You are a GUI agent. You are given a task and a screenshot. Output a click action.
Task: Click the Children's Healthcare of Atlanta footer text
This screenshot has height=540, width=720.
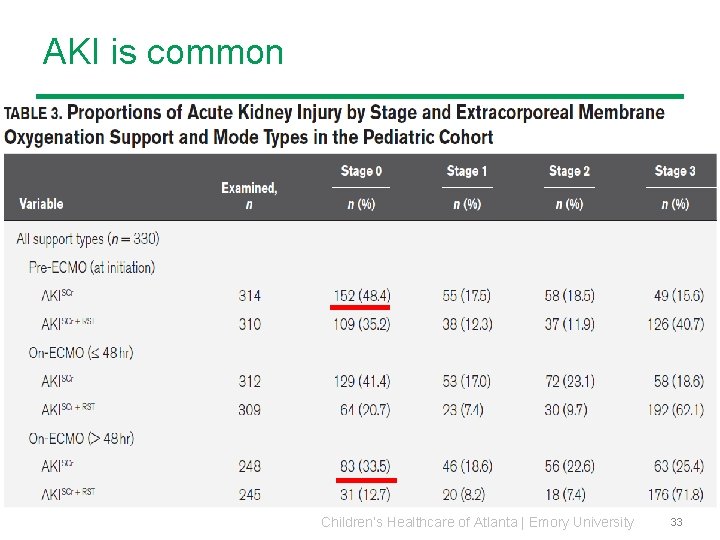[477, 522]
